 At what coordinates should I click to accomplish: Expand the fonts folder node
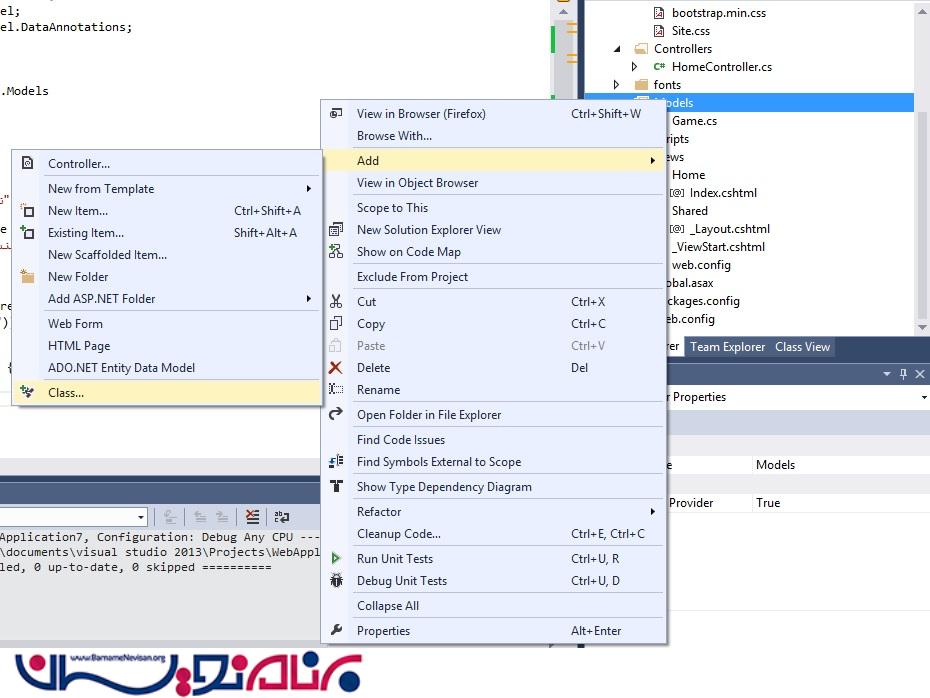(x=617, y=85)
